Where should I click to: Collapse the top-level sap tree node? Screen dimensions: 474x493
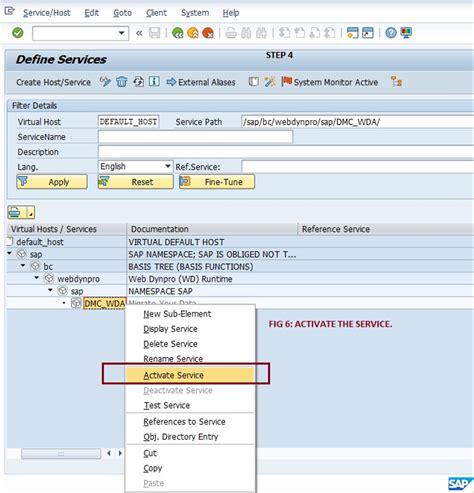[9, 254]
